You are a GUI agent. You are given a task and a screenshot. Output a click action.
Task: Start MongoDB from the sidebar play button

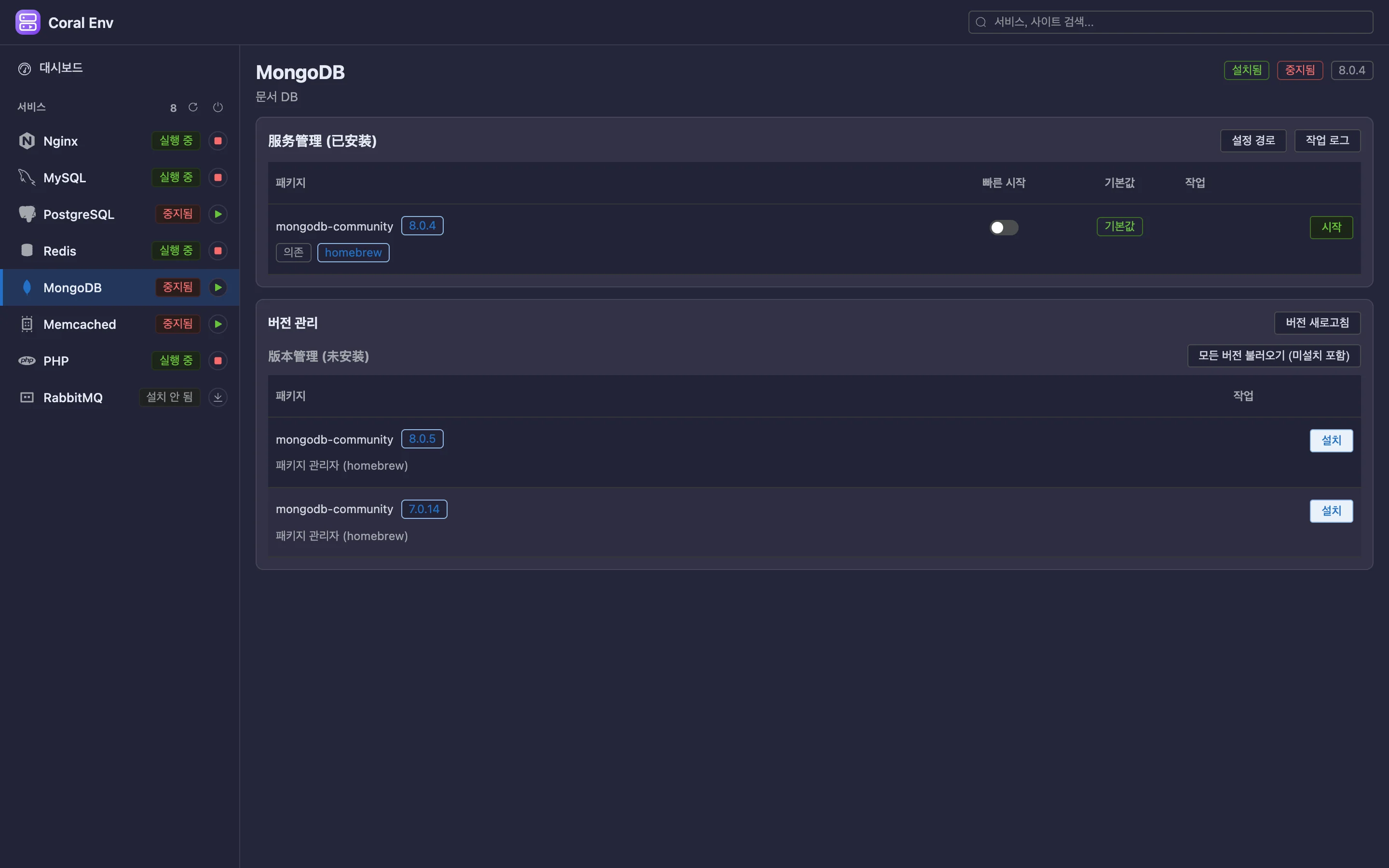coord(218,287)
